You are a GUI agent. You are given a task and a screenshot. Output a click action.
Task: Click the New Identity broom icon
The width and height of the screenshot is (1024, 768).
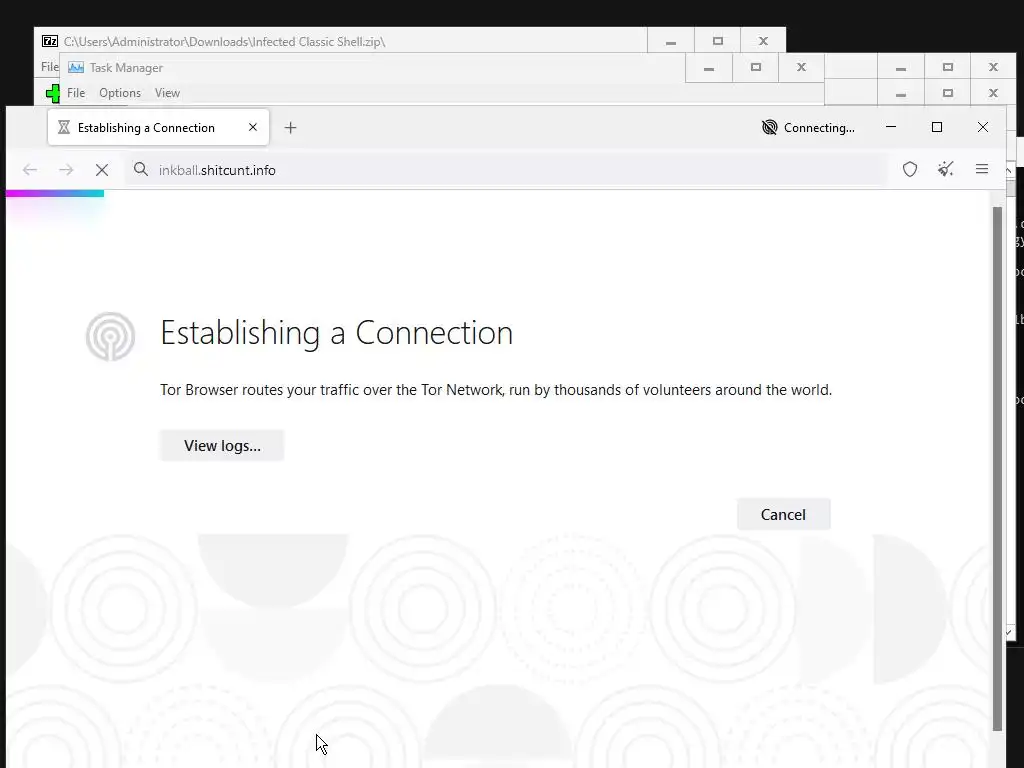pyautogui.click(x=946, y=170)
